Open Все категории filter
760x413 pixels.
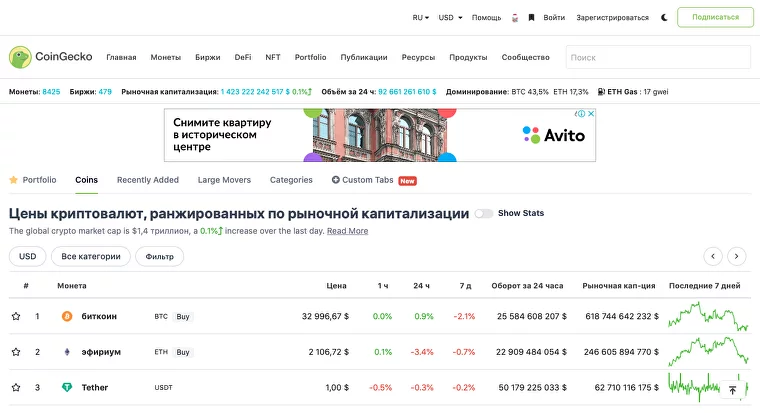91,256
